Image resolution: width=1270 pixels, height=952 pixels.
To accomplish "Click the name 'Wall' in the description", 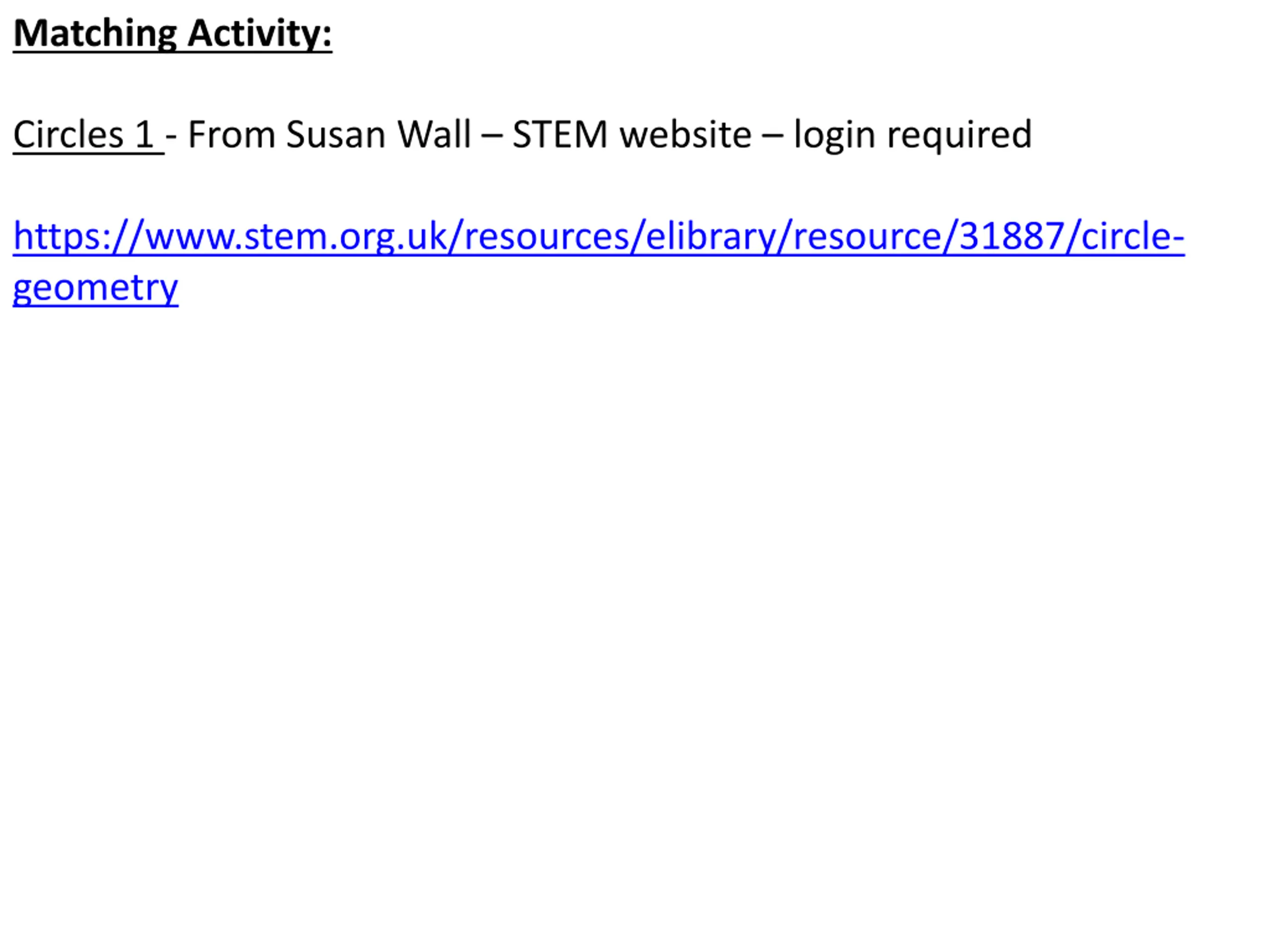I will pyautogui.click(x=434, y=135).
